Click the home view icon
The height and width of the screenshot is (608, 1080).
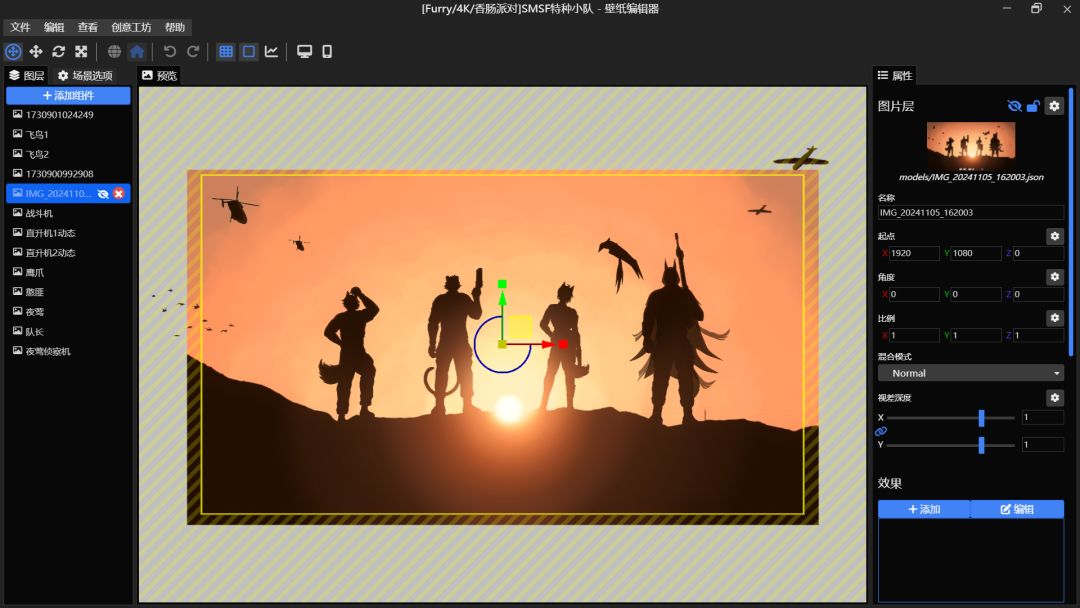[137, 51]
